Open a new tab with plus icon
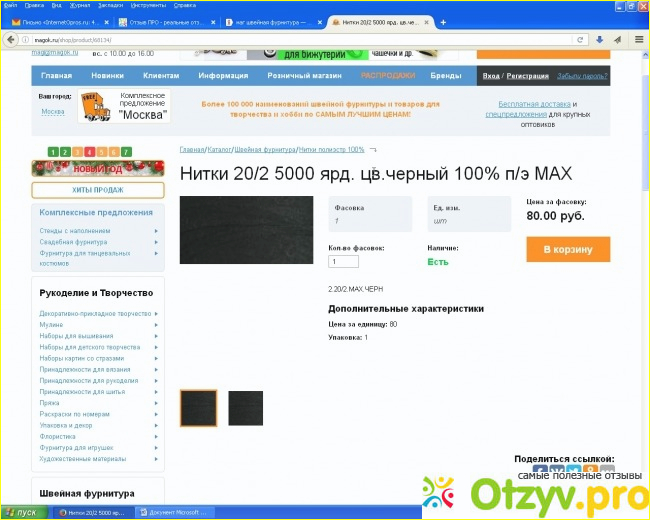650x520 pixels. click(x=445, y=21)
